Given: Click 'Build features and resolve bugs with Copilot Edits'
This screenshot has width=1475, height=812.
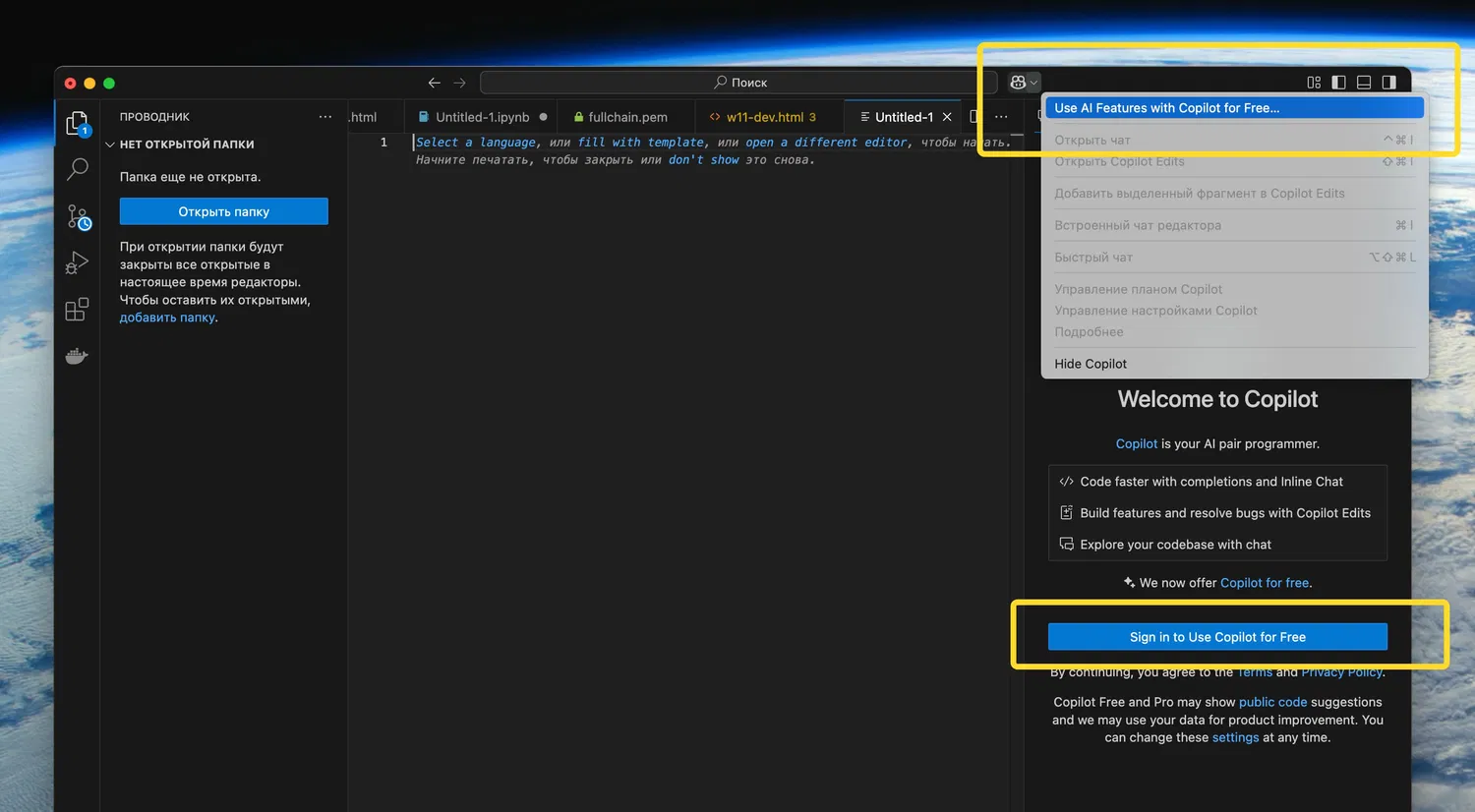Looking at the screenshot, I should (1225, 513).
